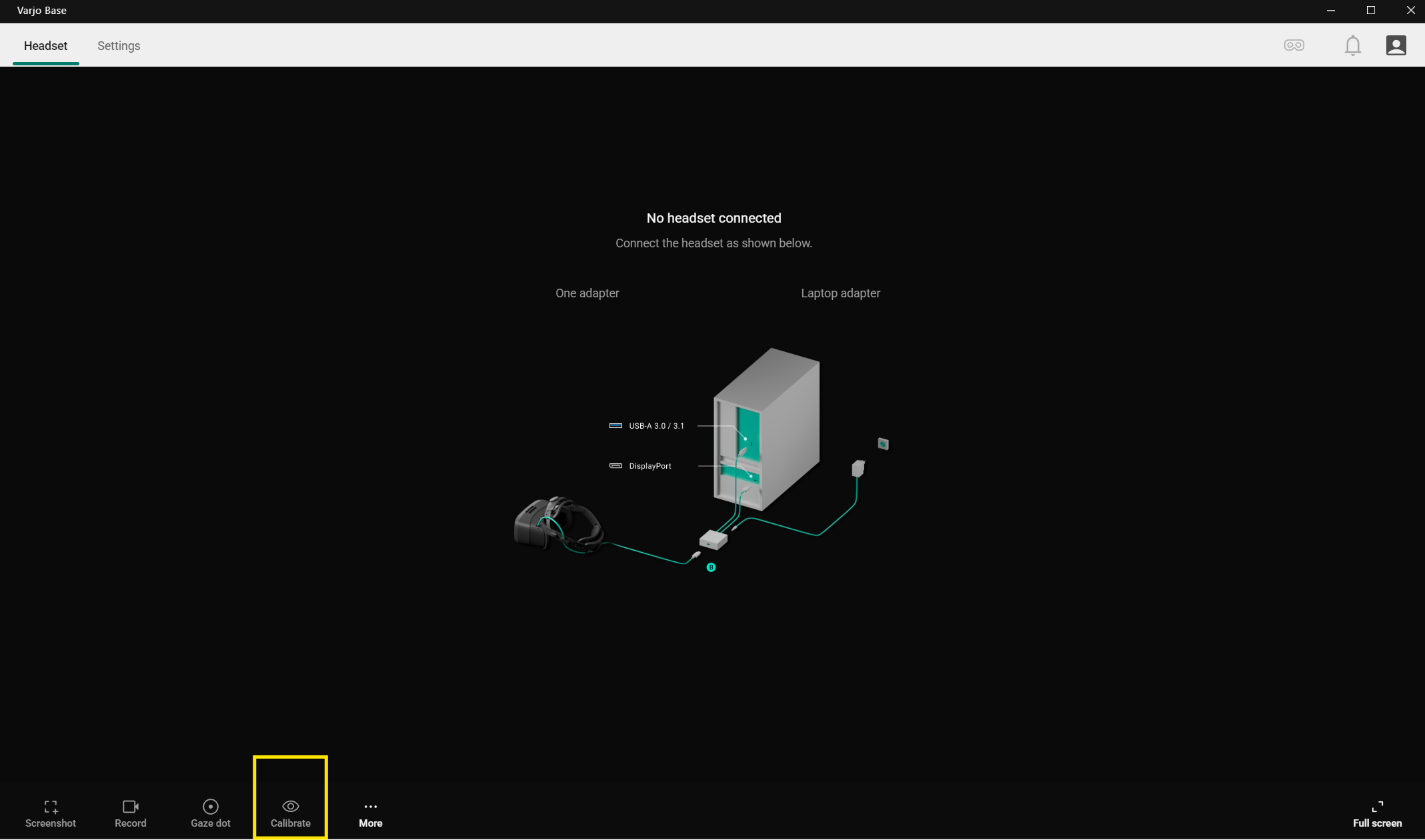Click the PC tower illustration
1425x840 pixels.
click(766, 430)
